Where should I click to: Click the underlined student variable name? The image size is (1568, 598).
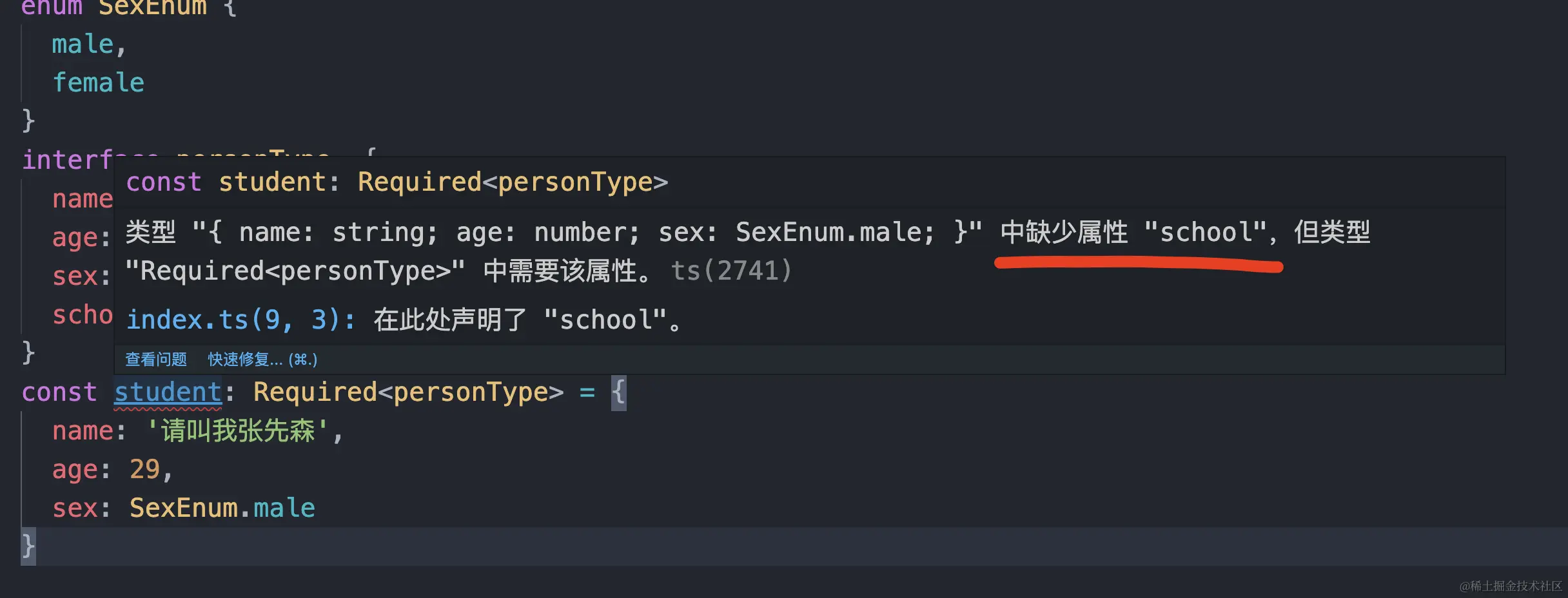[x=168, y=392]
